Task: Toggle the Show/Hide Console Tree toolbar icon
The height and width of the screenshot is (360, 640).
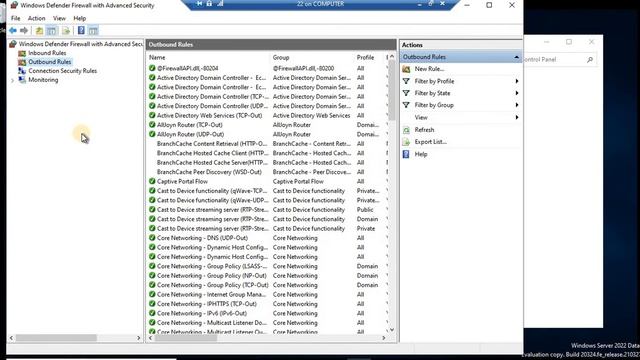Action: (51, 31)
